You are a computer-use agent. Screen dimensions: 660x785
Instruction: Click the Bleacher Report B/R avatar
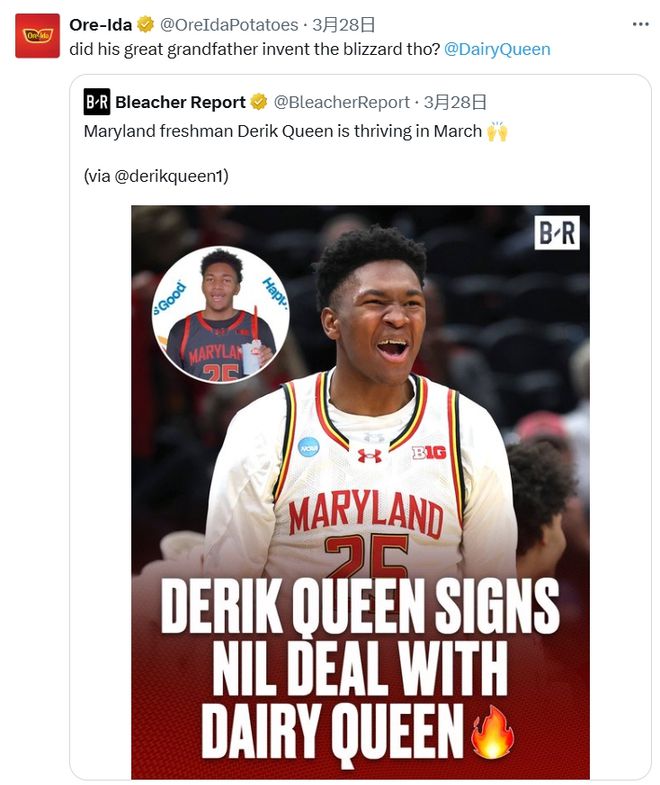[x=97, y=102]
